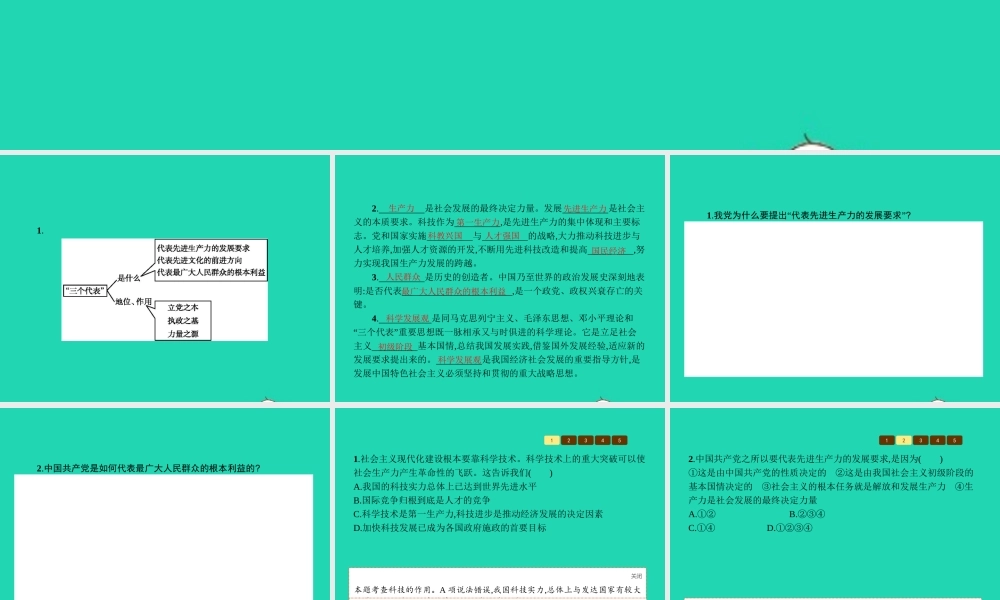
Task: Click question button 4 on the 中国共产党 quiz slide
Action: point(938,440)
